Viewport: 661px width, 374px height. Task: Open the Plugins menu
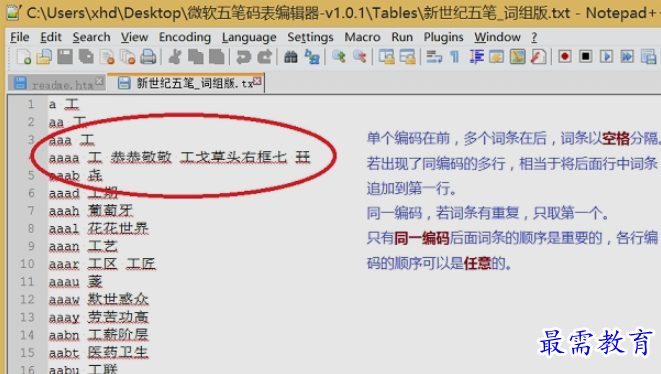443,37
